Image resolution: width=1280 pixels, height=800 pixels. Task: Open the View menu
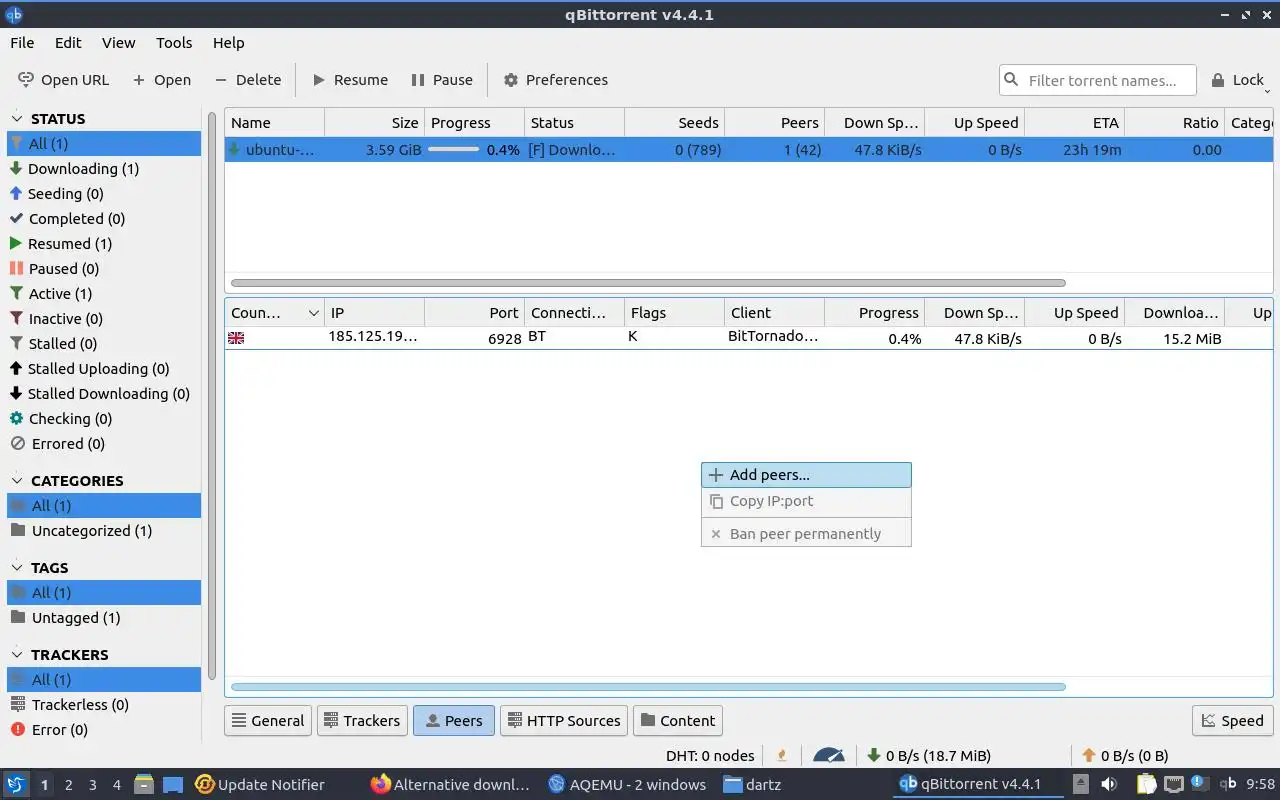tap(118, 43)
